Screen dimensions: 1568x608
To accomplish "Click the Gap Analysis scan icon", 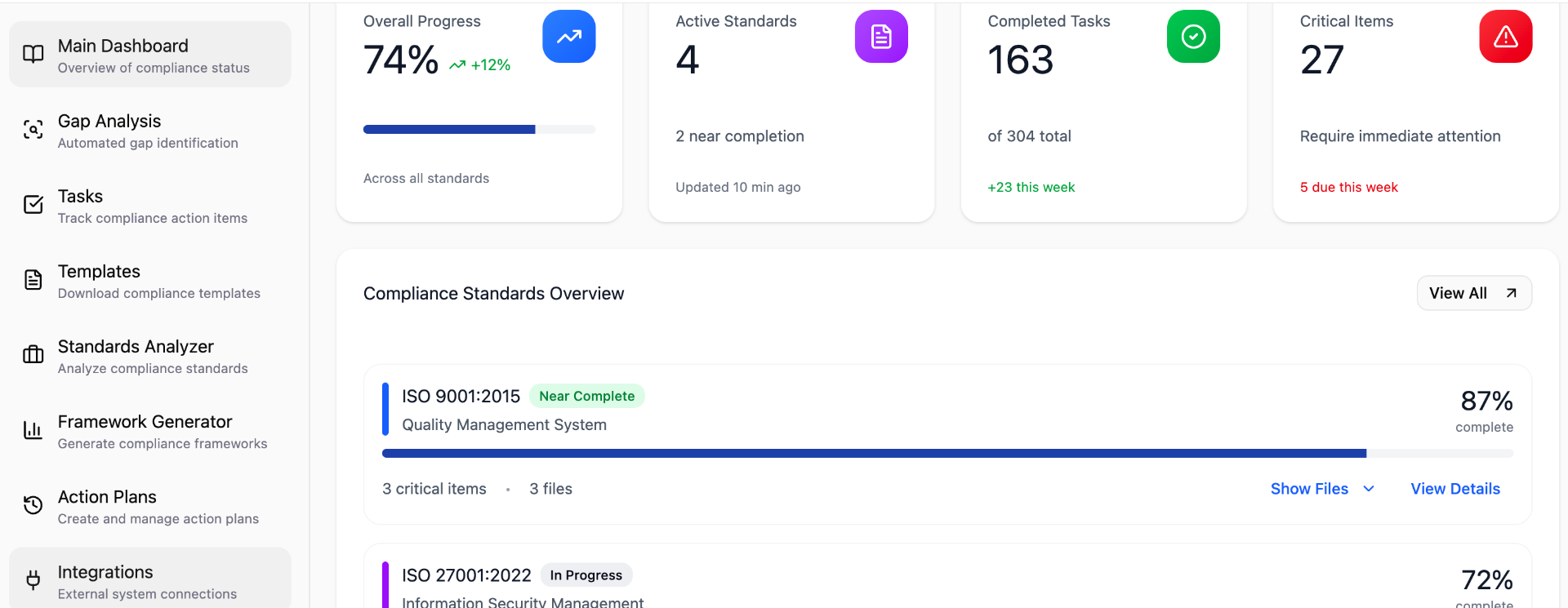I will coord(33,129).
